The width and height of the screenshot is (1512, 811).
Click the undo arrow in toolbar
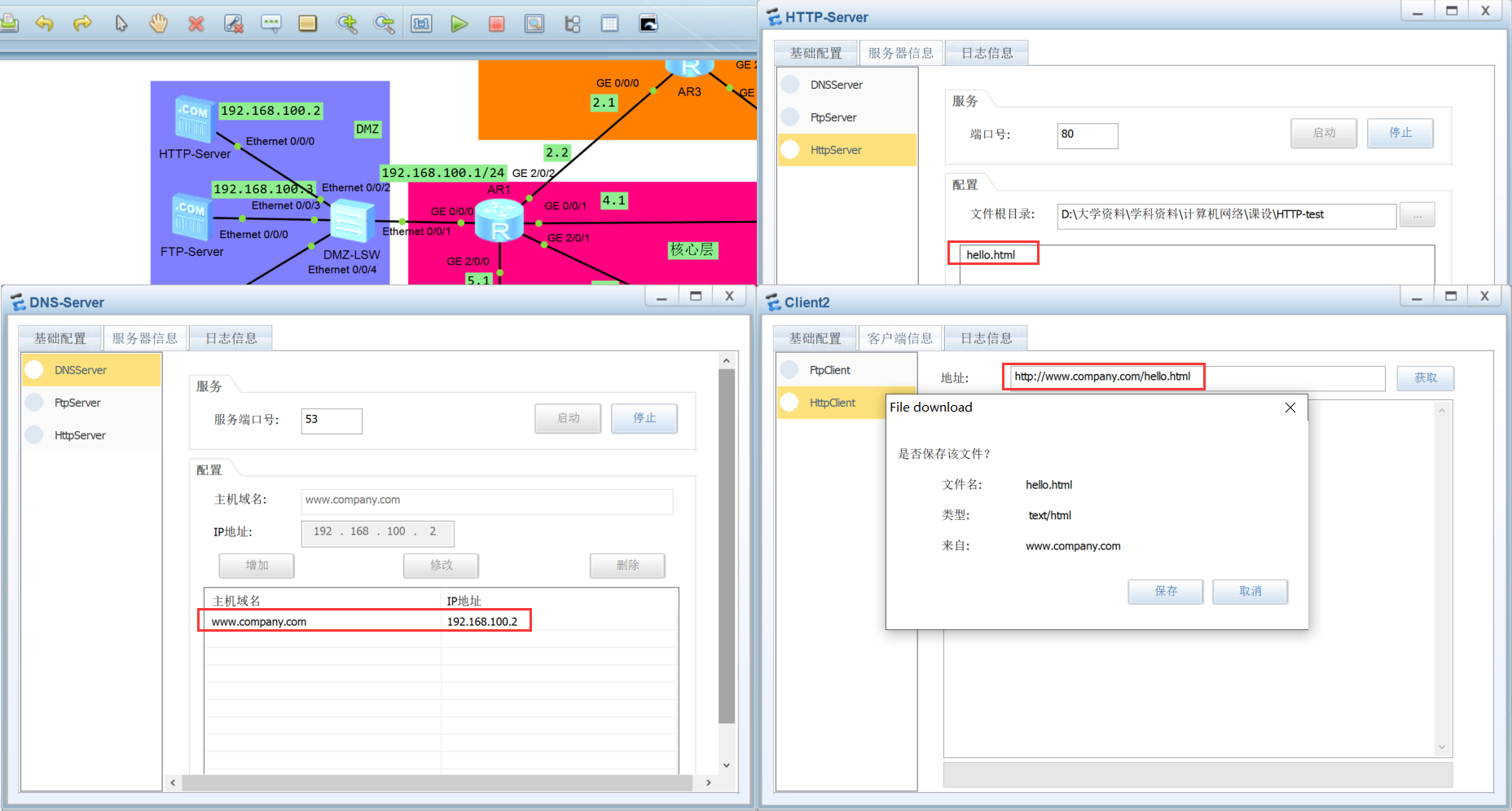coord(45,24)
